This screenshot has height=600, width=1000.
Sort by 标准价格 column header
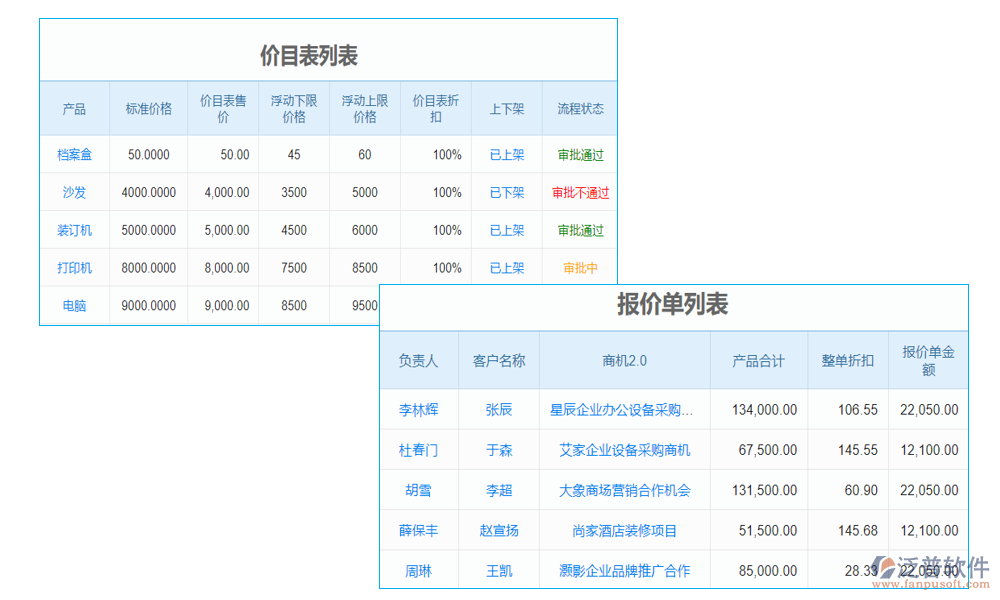pos(147,108)
